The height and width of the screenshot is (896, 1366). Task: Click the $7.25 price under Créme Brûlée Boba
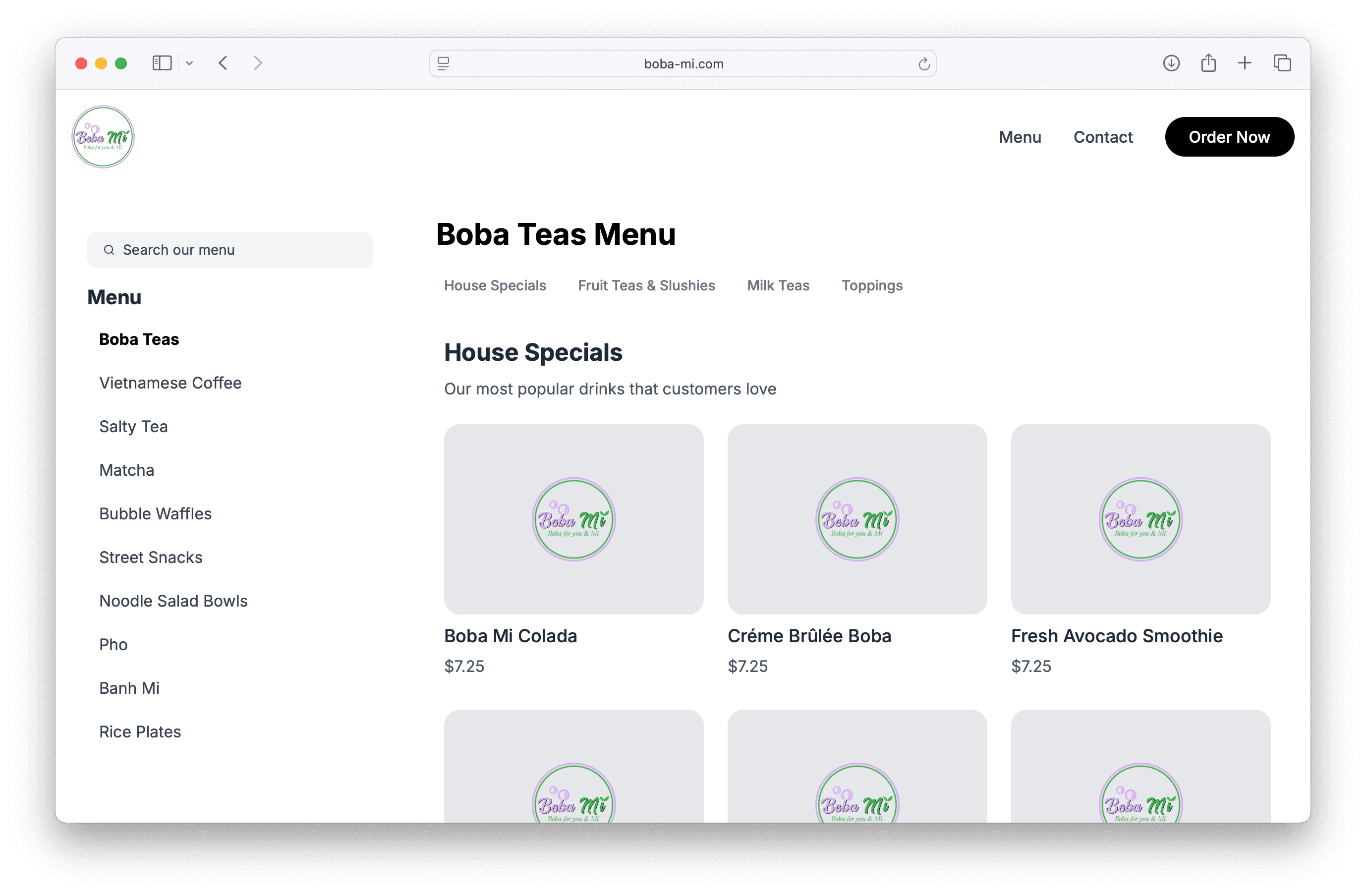point(748,667)
